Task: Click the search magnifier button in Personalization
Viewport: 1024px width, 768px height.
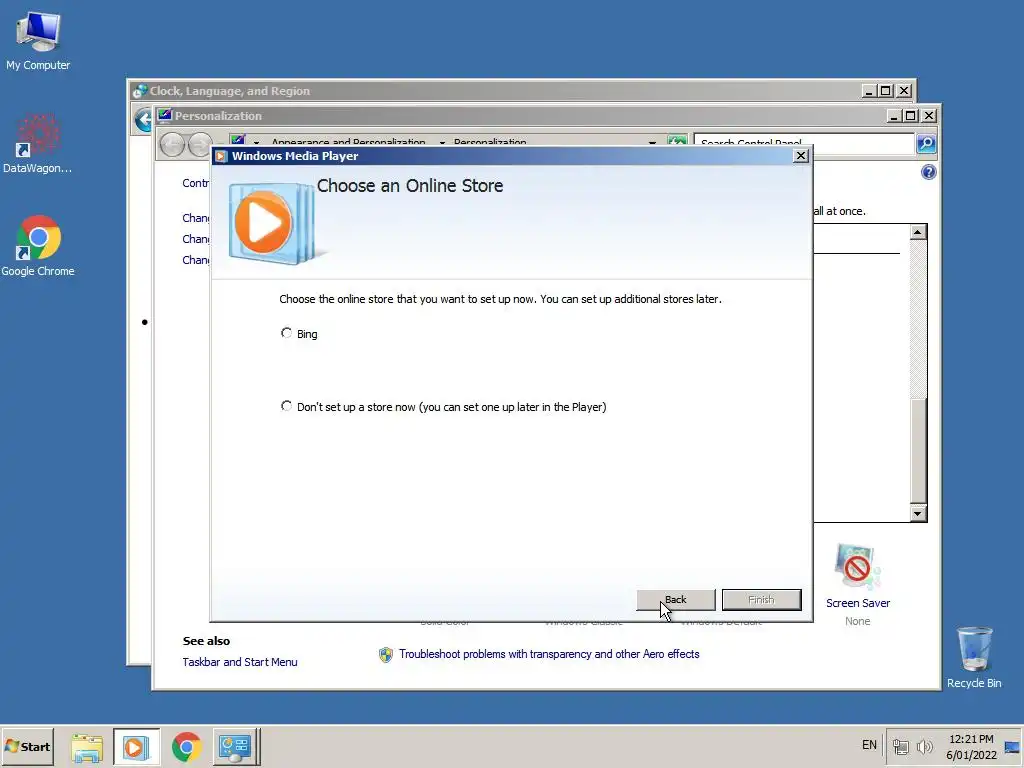Action: 926,143
